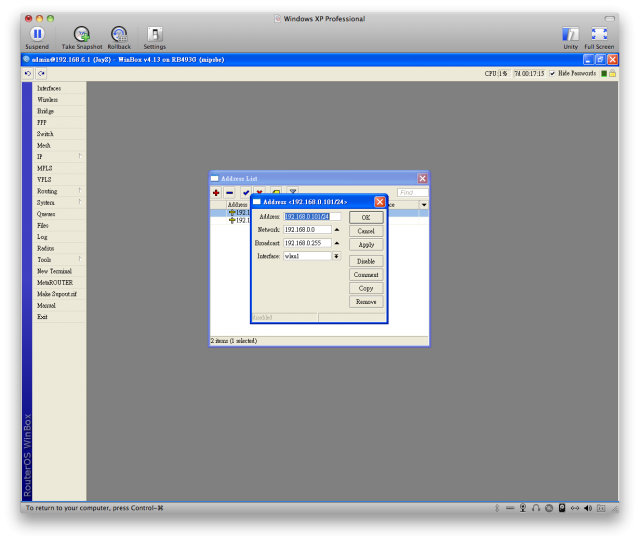Click the blue minus Remove address icon
This screenshot has height=542, width=640.
pyautogui.click(x=230, y=193)
